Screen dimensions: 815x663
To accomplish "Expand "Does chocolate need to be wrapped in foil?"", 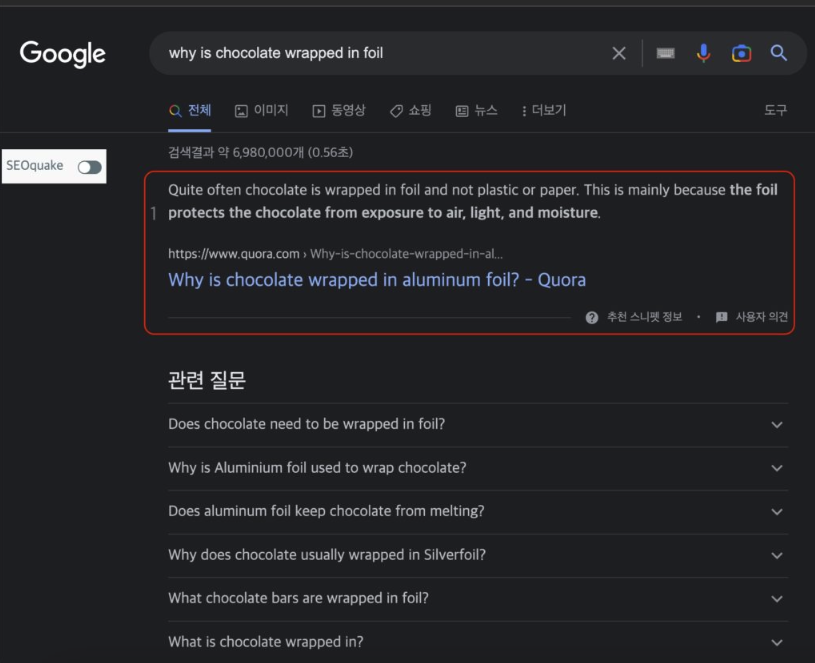I will pyautogui.click(x=777, y=424).
